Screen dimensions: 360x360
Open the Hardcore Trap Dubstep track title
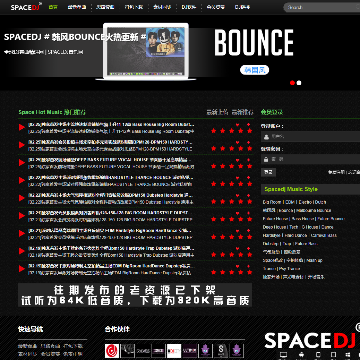pyautogui.click(x=111, y=248)
